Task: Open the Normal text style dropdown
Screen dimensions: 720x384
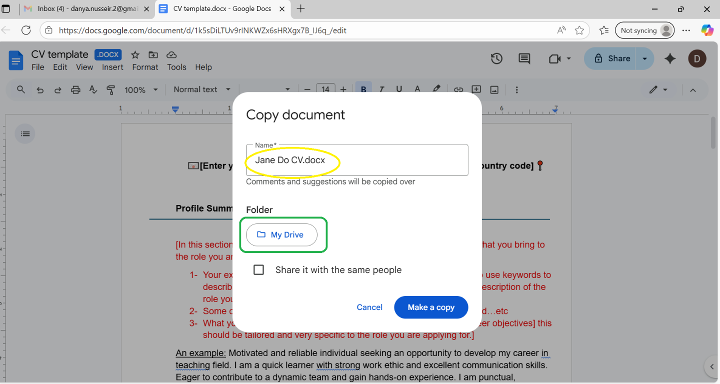Action: 202,90
